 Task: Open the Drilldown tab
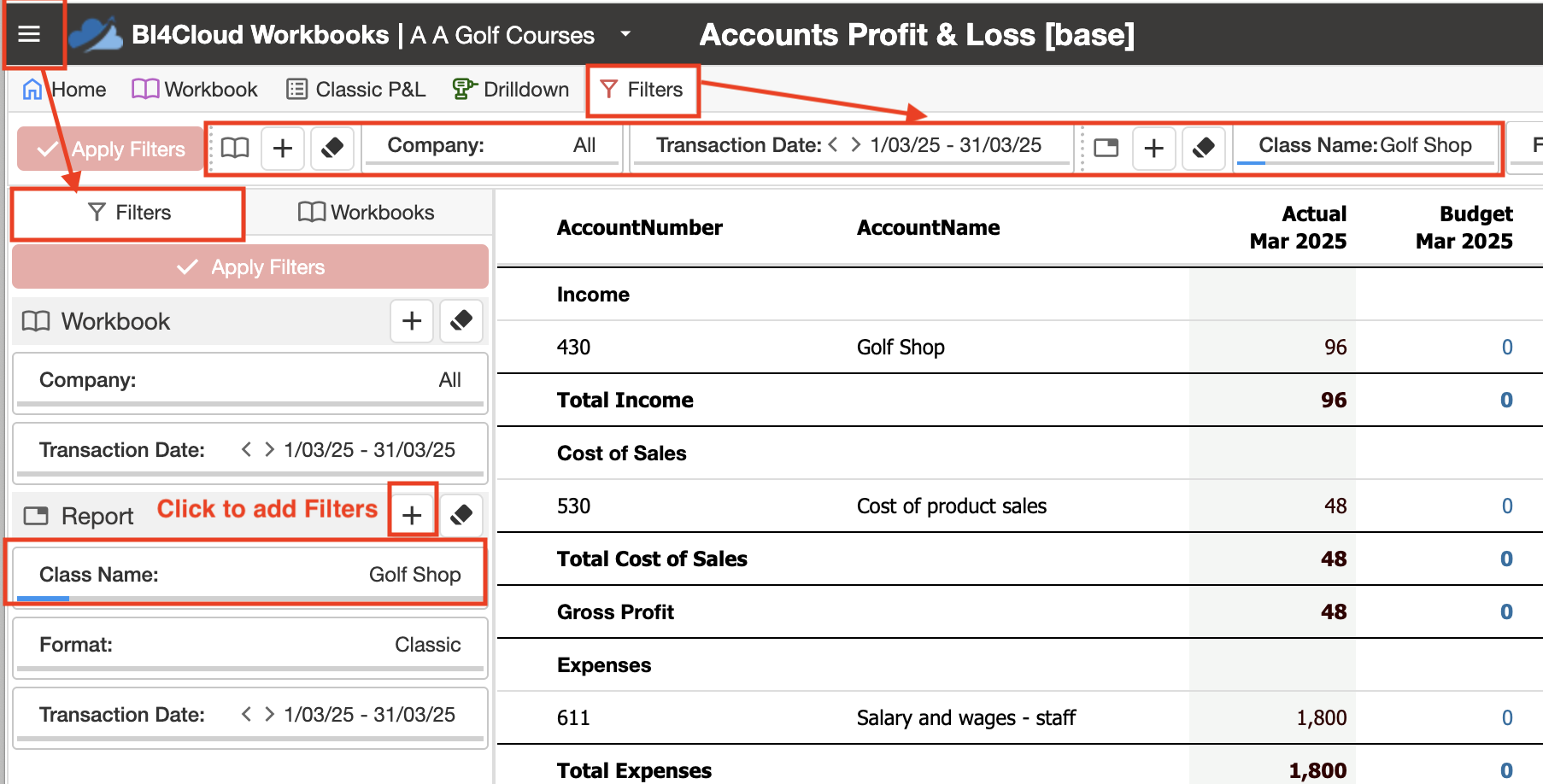[x=511, y=90]
